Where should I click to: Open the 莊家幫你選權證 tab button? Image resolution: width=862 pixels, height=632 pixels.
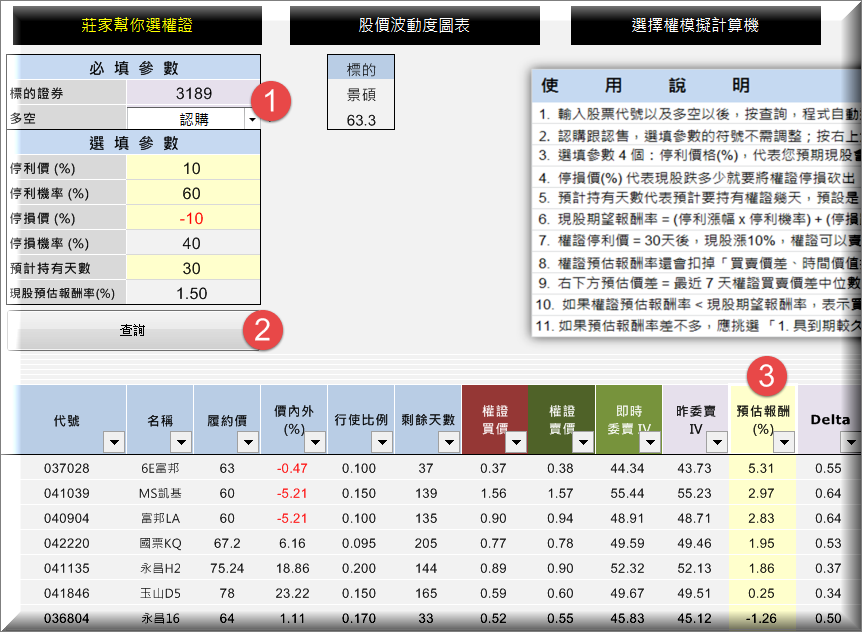tap(137, 25)
